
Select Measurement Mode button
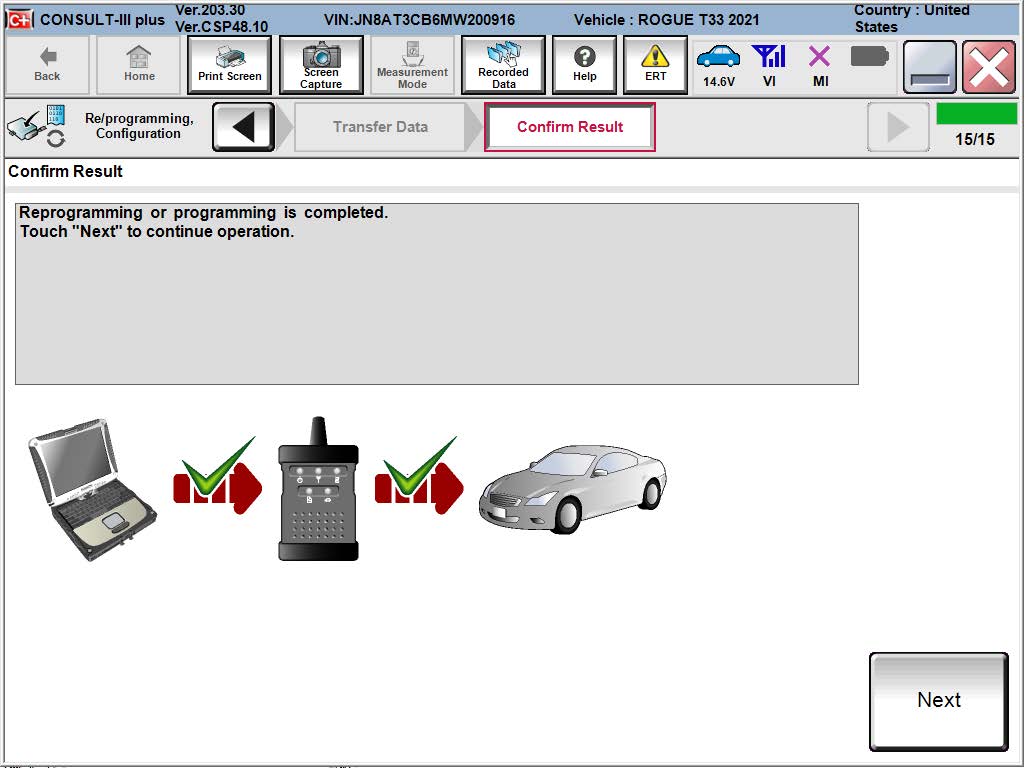pyautogui.click(x=412, y=65)
